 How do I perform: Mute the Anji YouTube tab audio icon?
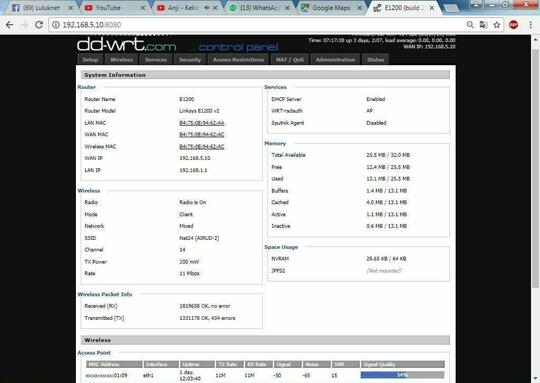[207, 8]
